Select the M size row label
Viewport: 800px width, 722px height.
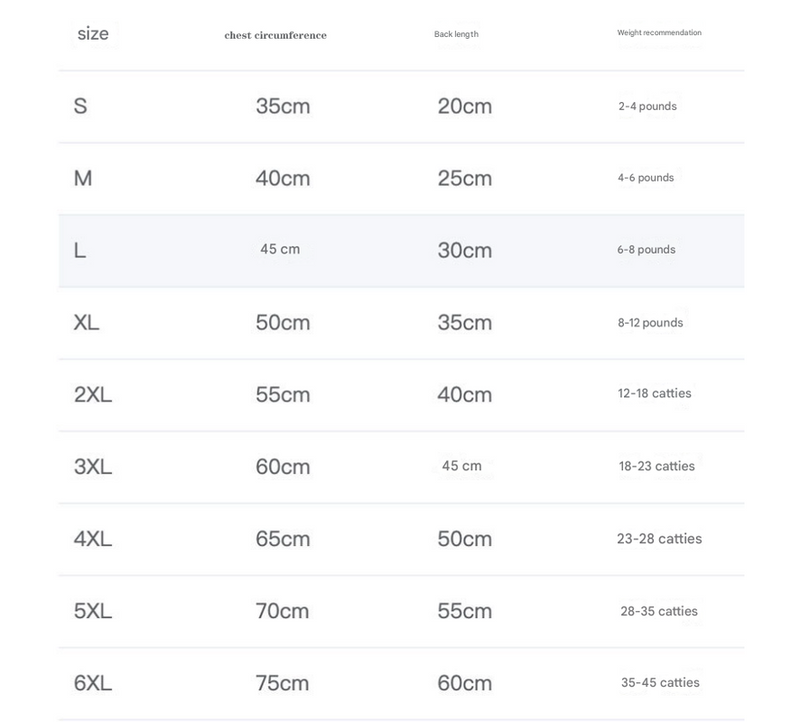click(83, 178)
